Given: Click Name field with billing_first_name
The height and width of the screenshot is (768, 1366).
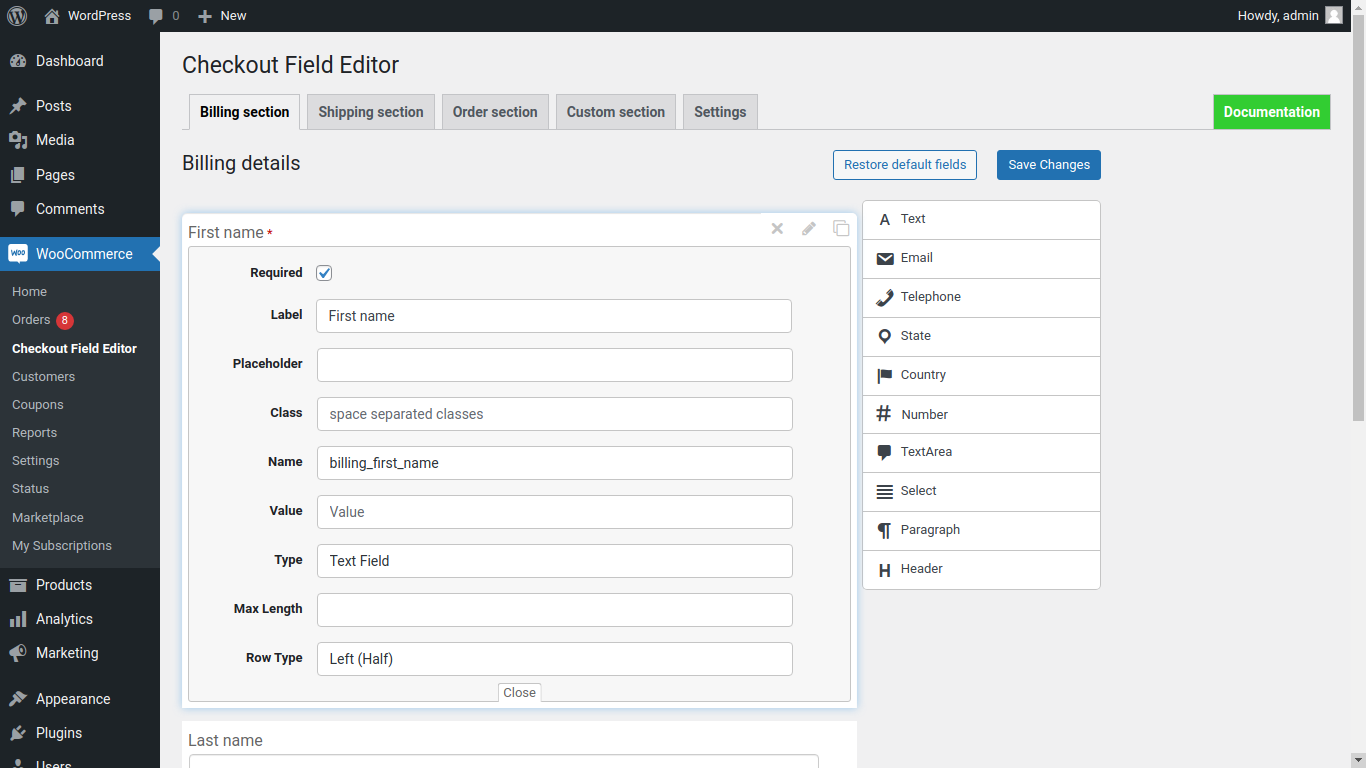Looking at the screenshot, I should (x=555, y=463).
